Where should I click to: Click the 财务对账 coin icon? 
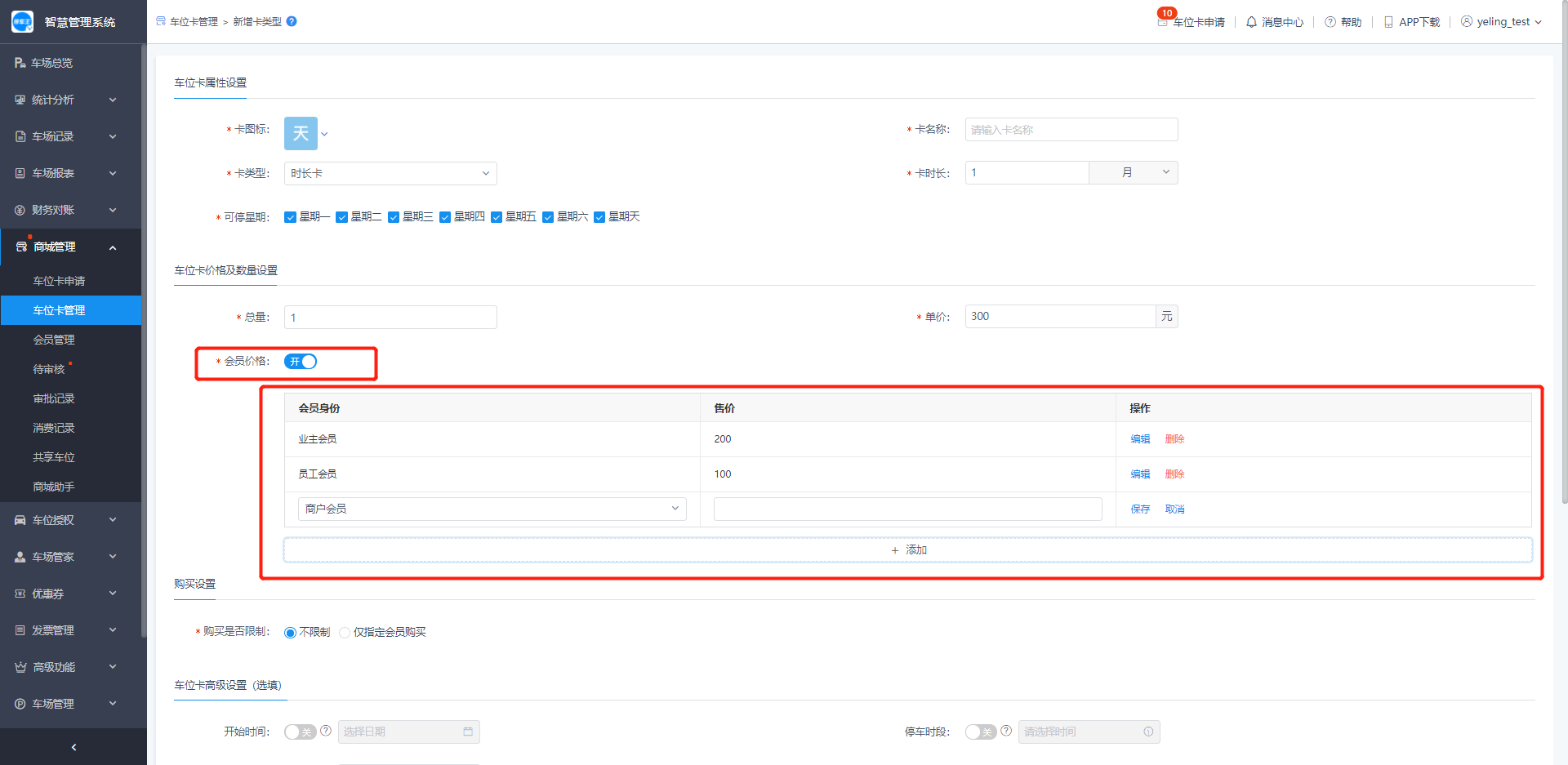[20, 210]
